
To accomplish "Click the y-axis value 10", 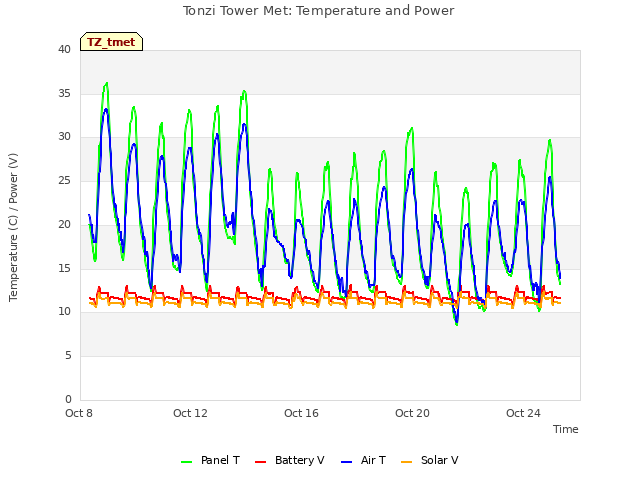I will tap(64, 311).
